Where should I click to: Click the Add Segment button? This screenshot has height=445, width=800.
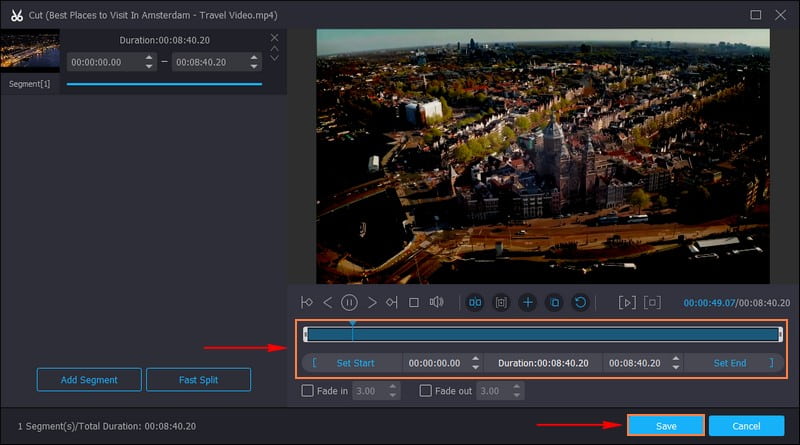pyautogui.click(x=89, y=380)
